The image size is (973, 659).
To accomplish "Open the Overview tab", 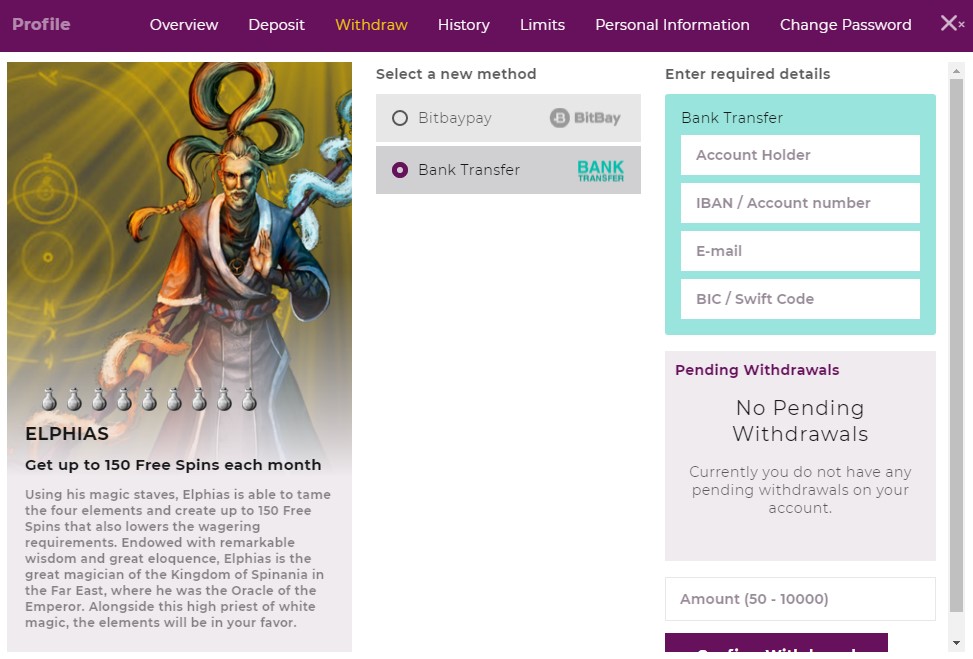I will pos(184,25).
